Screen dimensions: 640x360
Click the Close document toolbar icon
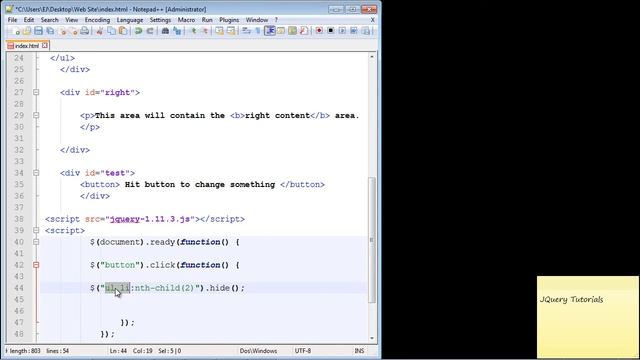(x=62, y=31)
